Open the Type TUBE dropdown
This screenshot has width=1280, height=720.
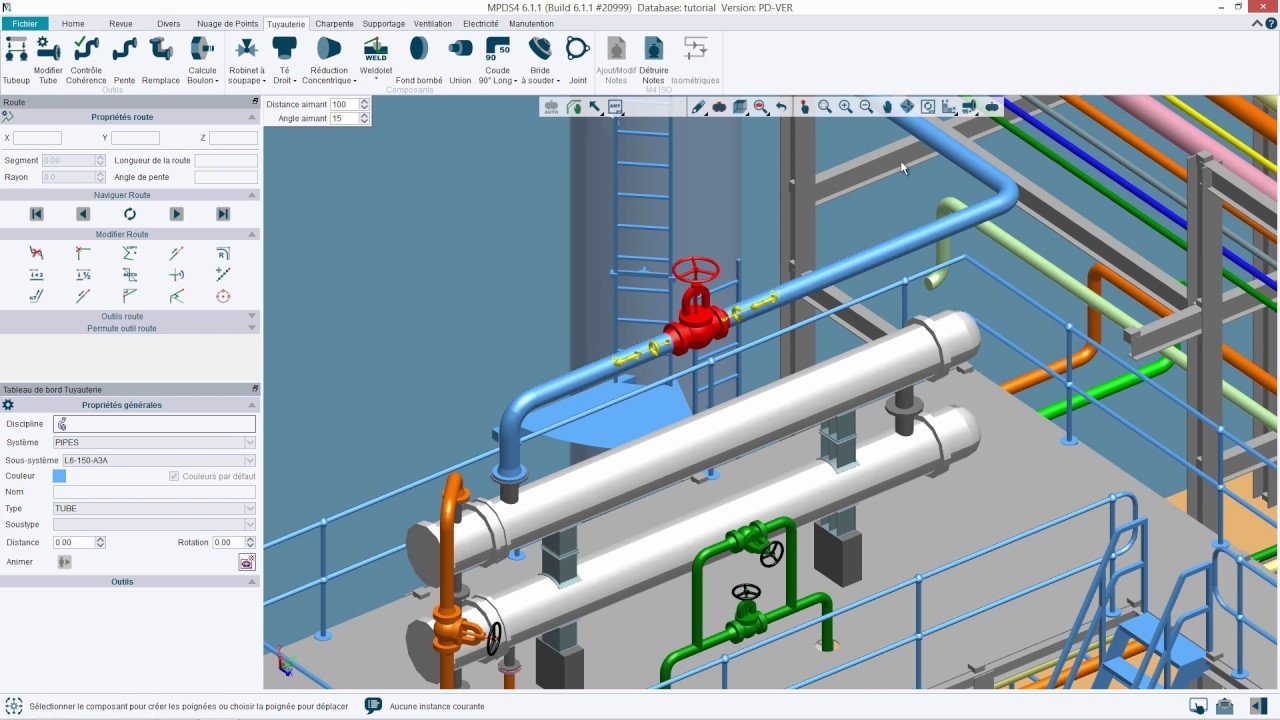[250, 508]
